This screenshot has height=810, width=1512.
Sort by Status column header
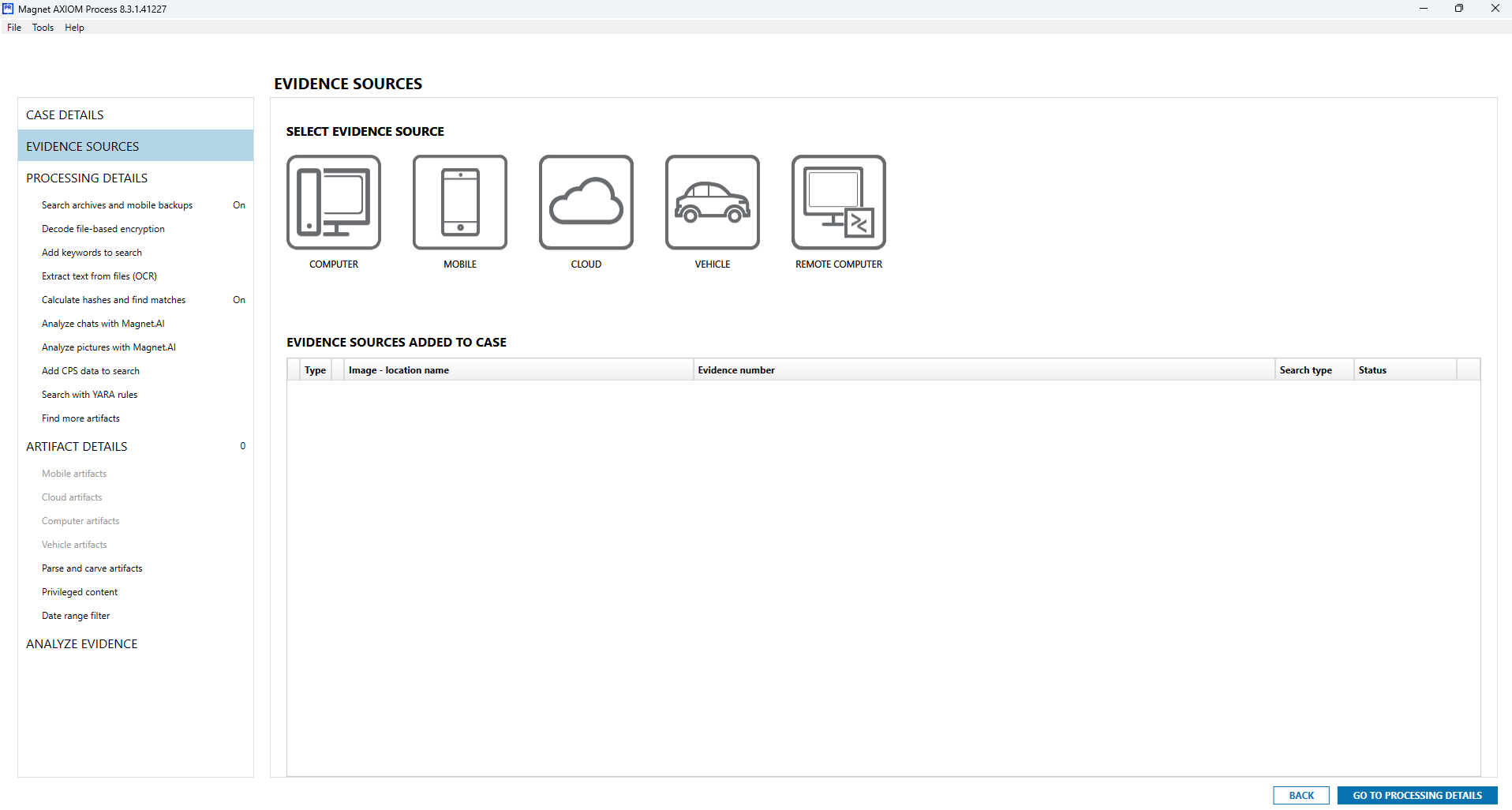(x=1405, y=369)
